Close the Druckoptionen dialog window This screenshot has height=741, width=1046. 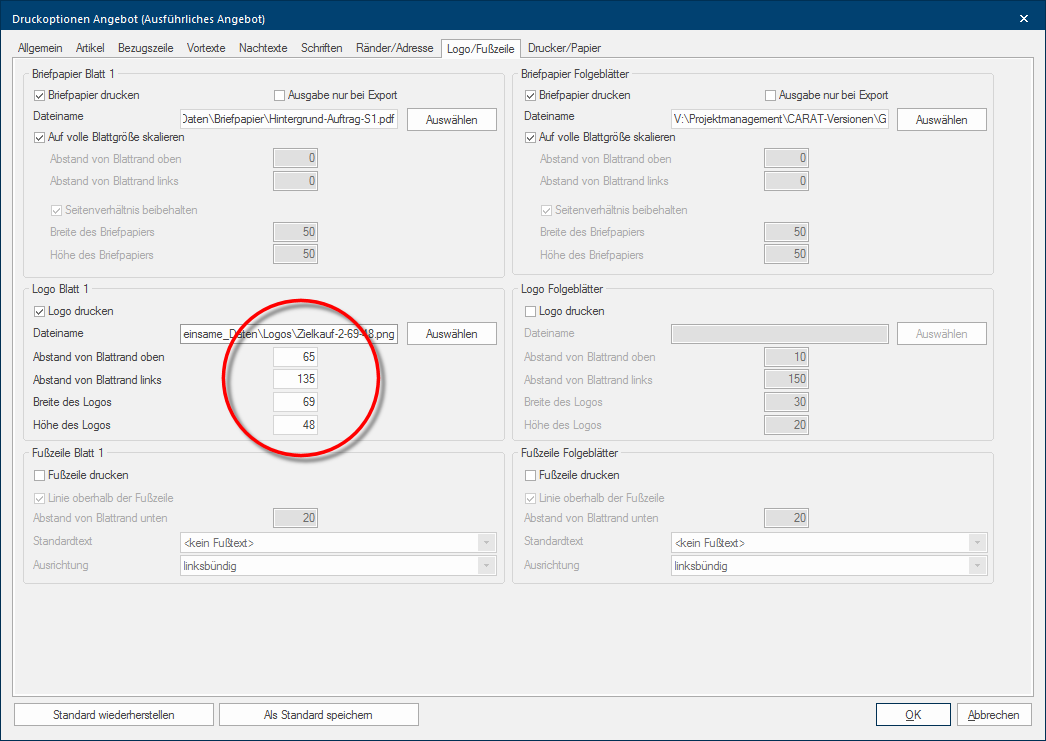[1023, 18]
